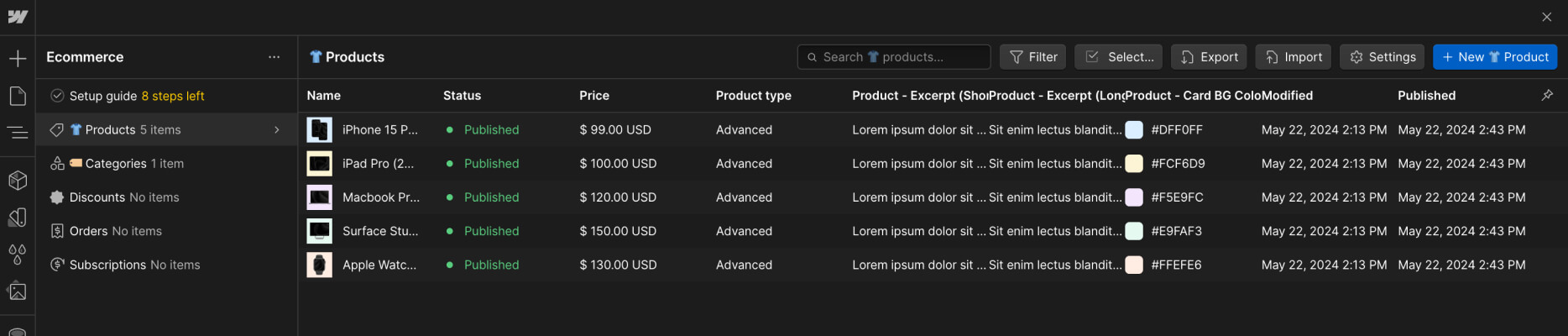The image size is (1568, 336).
Task: Open the Surface Stu... thumbnail
Action: [319, 230]
